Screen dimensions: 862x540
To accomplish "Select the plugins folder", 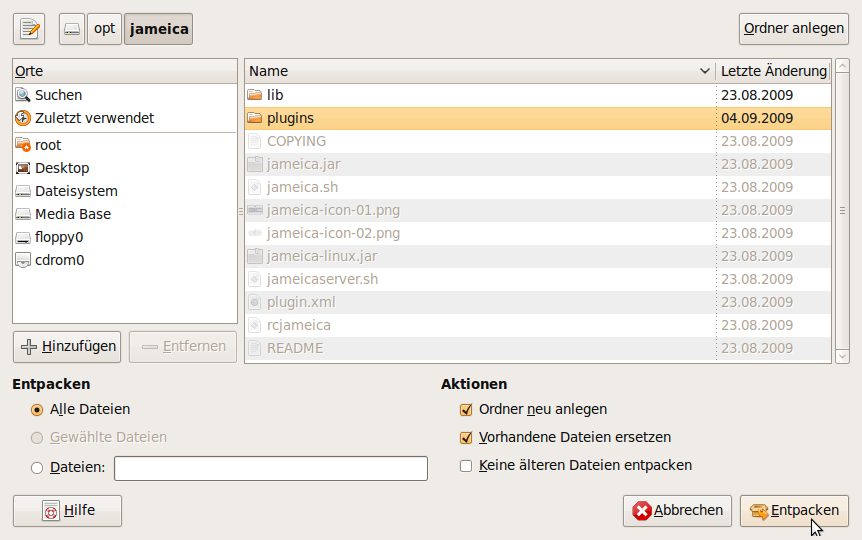I will pyautogui.click(x=538, y=118).
